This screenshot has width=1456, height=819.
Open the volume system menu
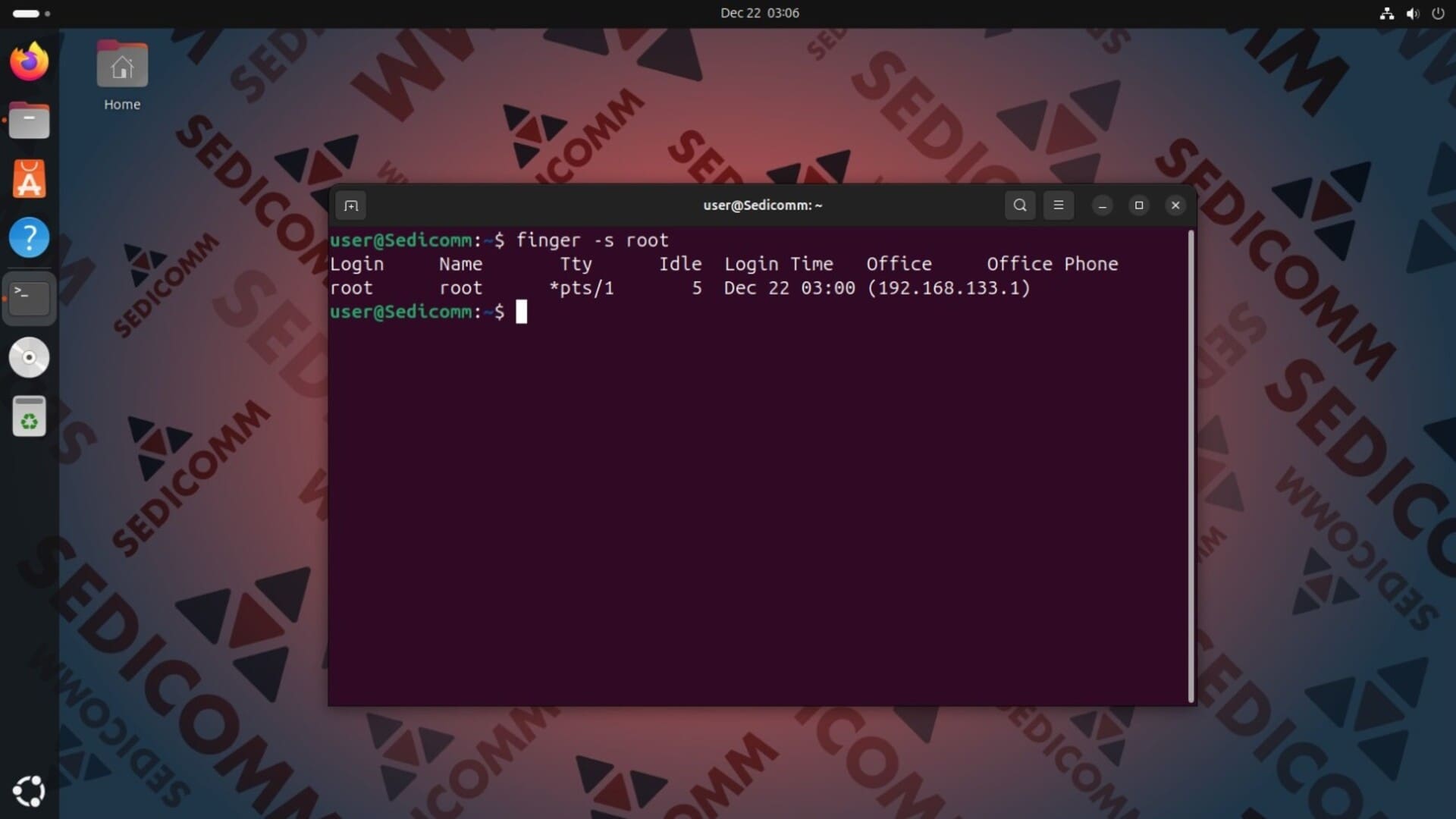click(1412, 13)
